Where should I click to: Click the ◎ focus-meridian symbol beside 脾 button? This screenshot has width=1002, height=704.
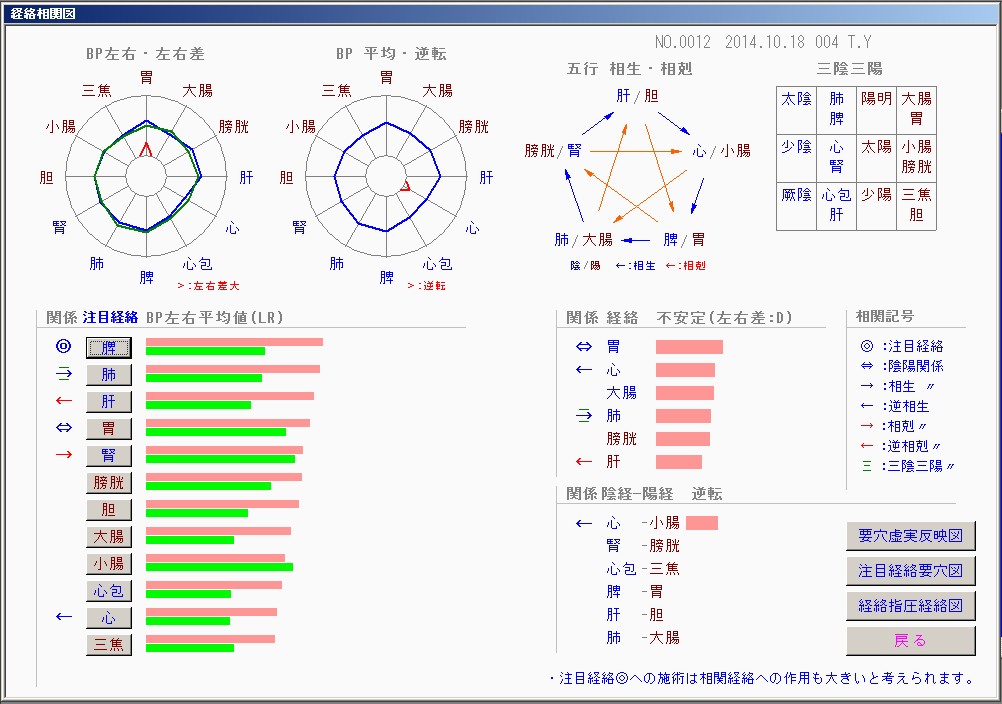[64, 347]
